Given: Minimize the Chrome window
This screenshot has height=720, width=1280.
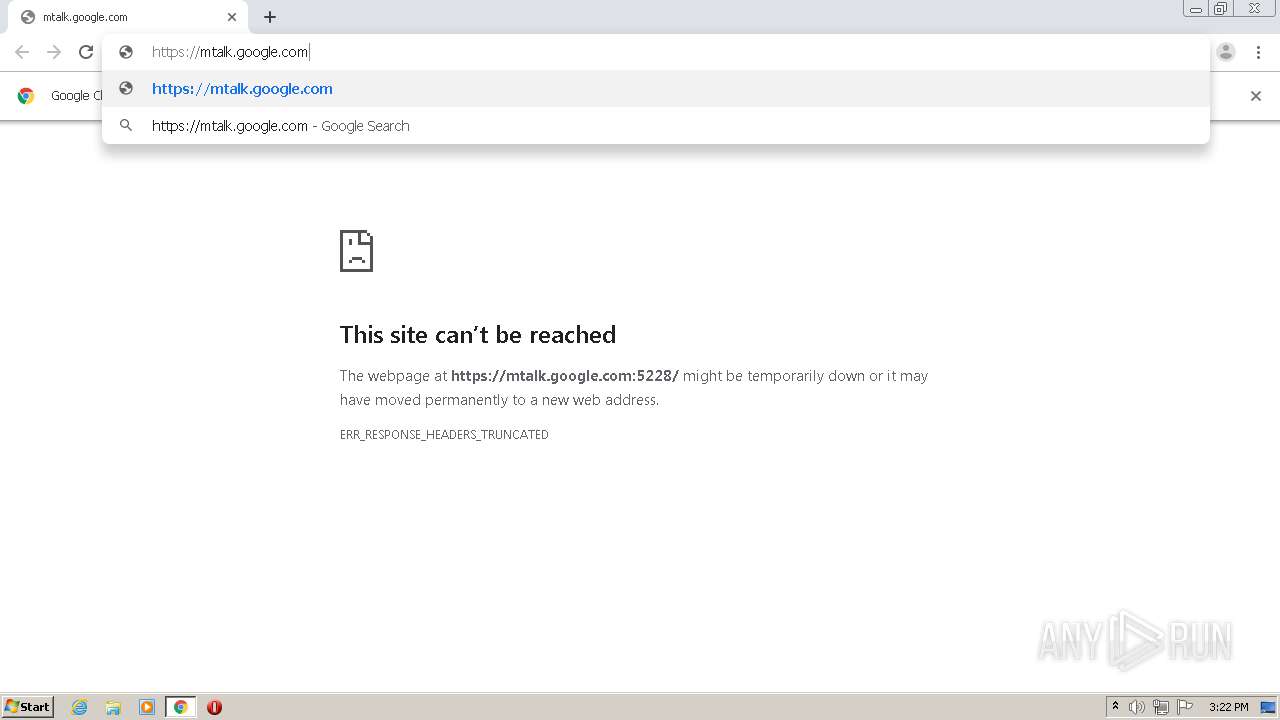Looking at the screenshot, I should [1196, 9].
